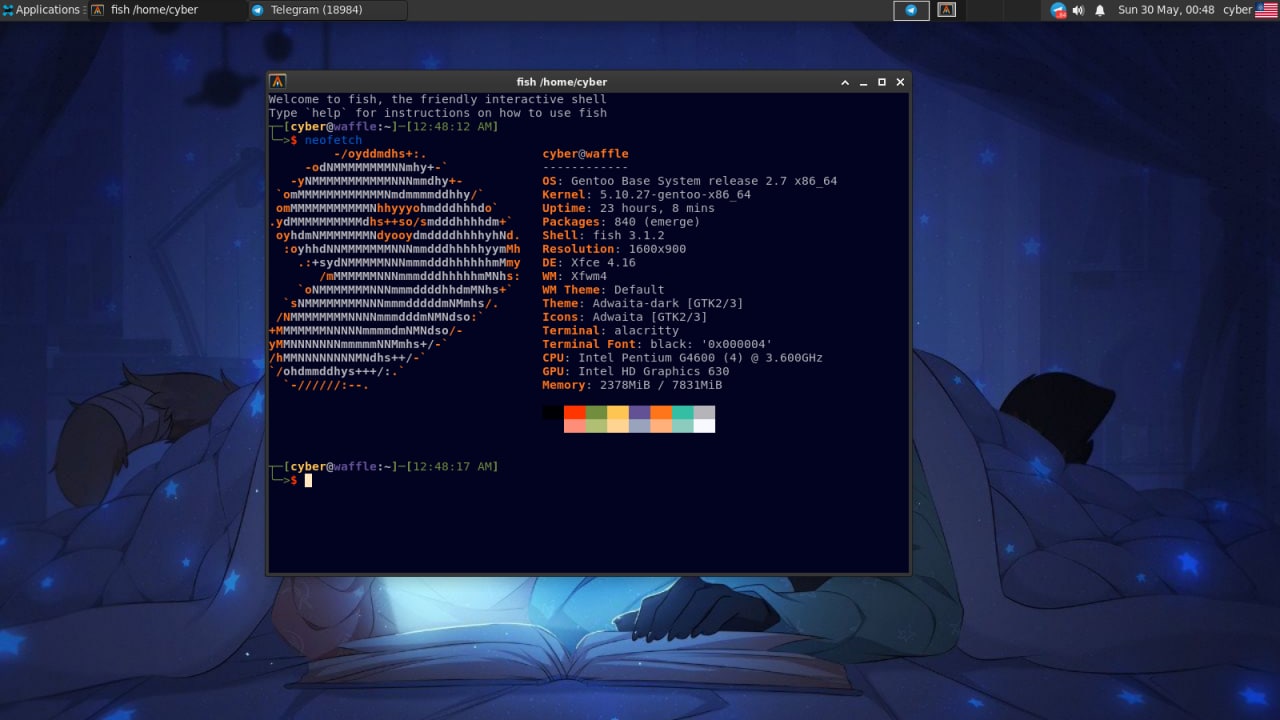The height and width of the screenshot is (720, 1280).
Task: Switch to the fish /home/cyber taskbar button
Action: pos(167,10)
